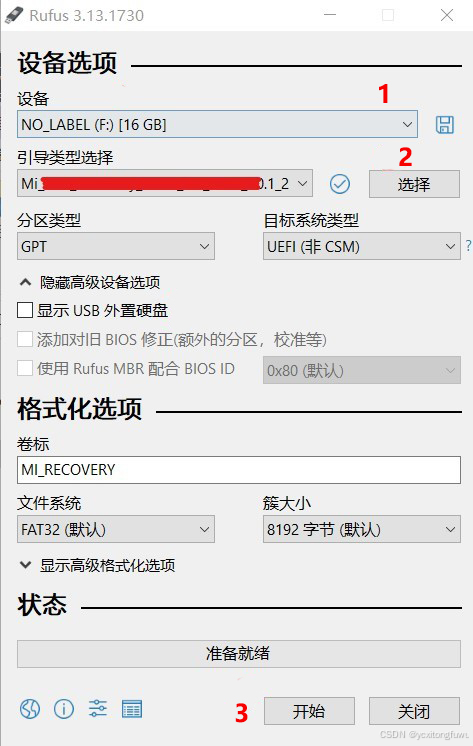Click the 选择 button
This screenshot has height=746, width=473.
tap(414, 184)
